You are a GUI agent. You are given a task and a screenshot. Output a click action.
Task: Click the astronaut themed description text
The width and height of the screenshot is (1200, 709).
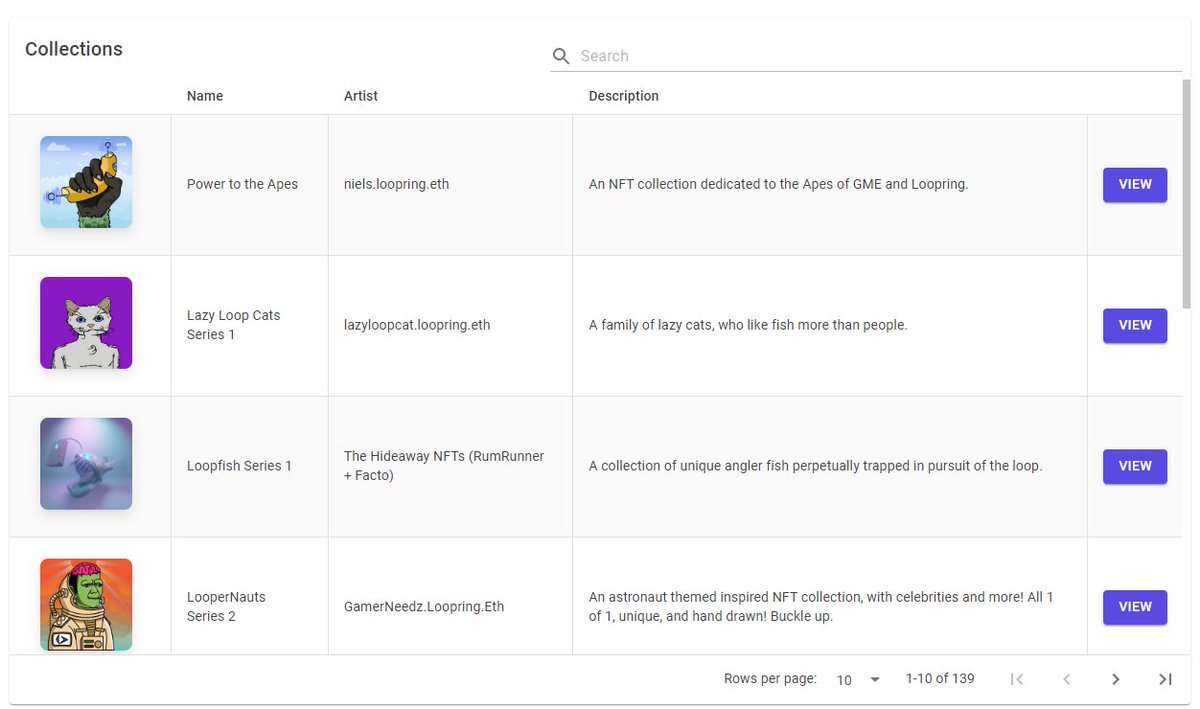(x=821, y=607)
